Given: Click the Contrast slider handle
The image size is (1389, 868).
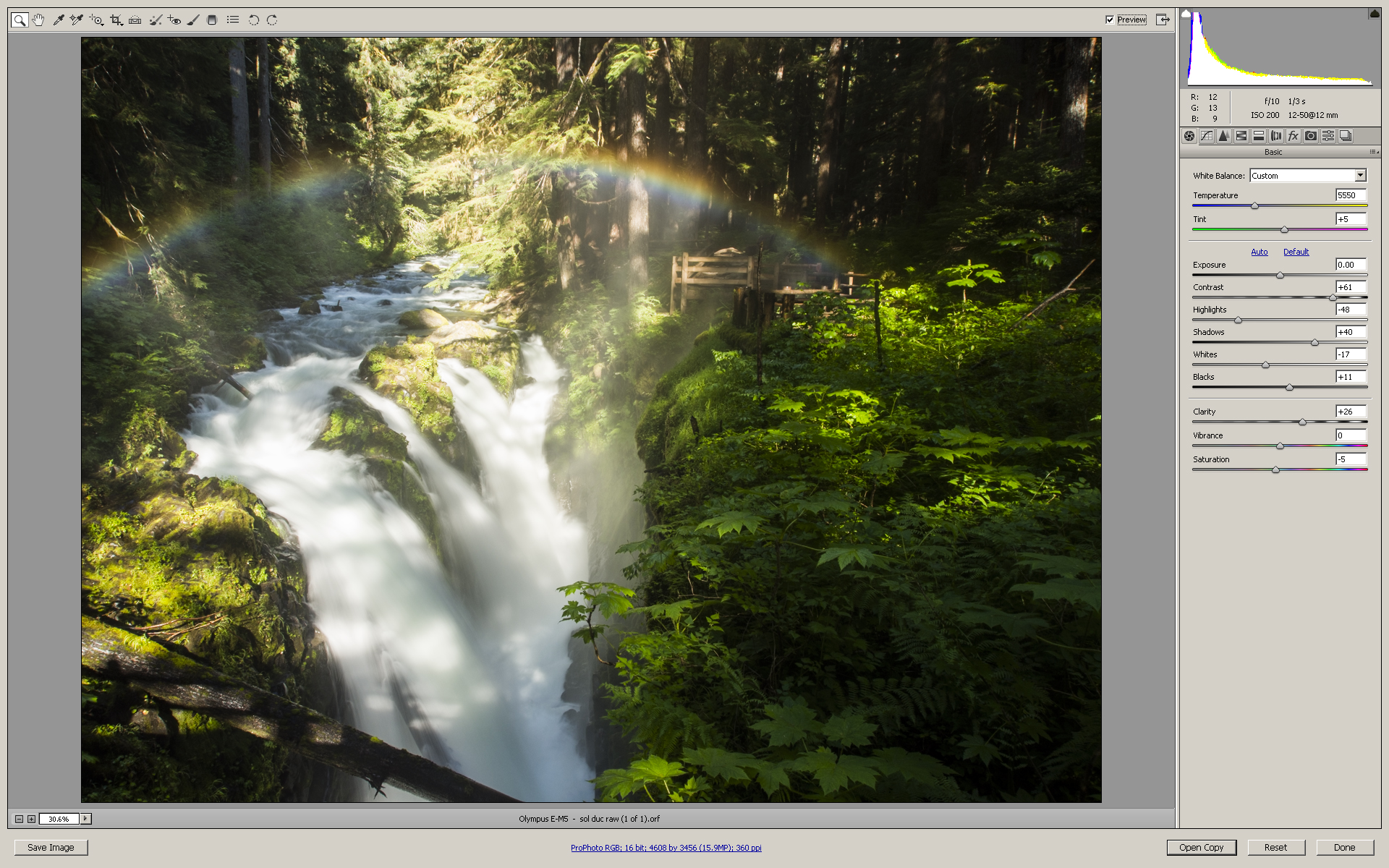Looking at the screenshot, I should [1333, 297].
